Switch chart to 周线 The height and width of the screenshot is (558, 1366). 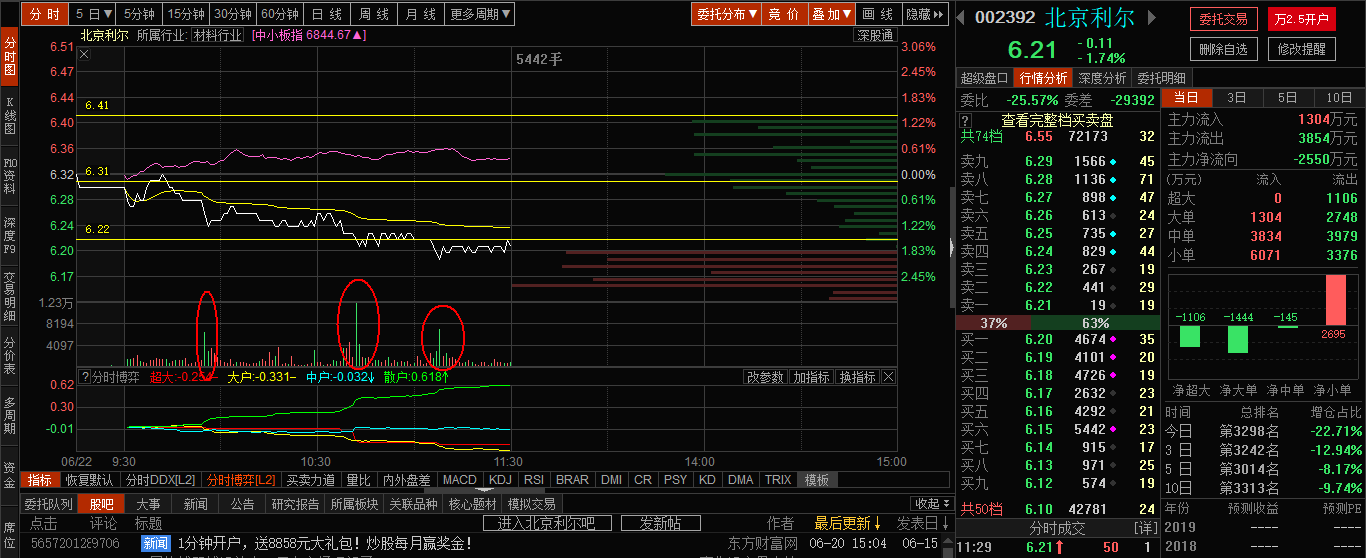coord(374,14)
